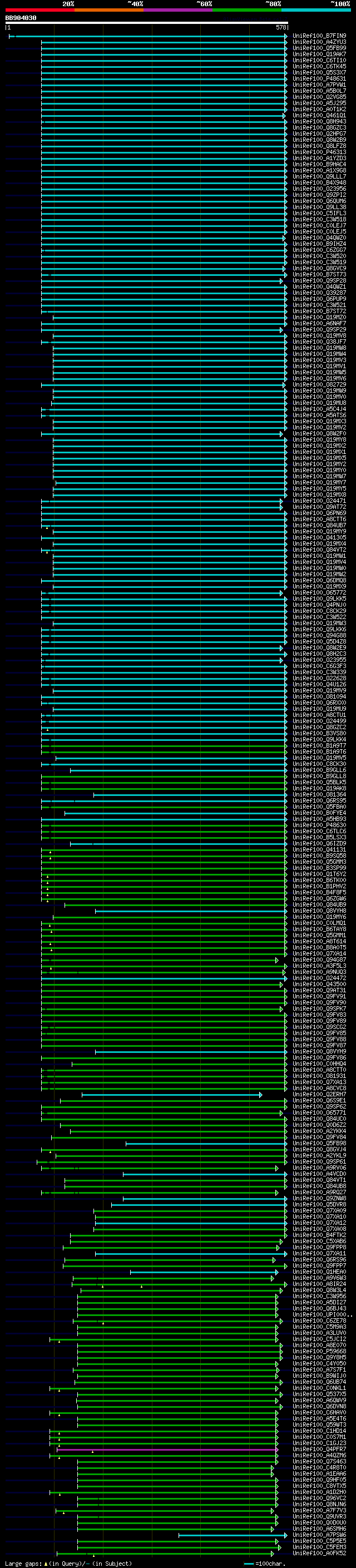This screenshot has height=1568, width=356.
Task: Click the cyan ~100% identity legend segment
Action: point(316,10)
